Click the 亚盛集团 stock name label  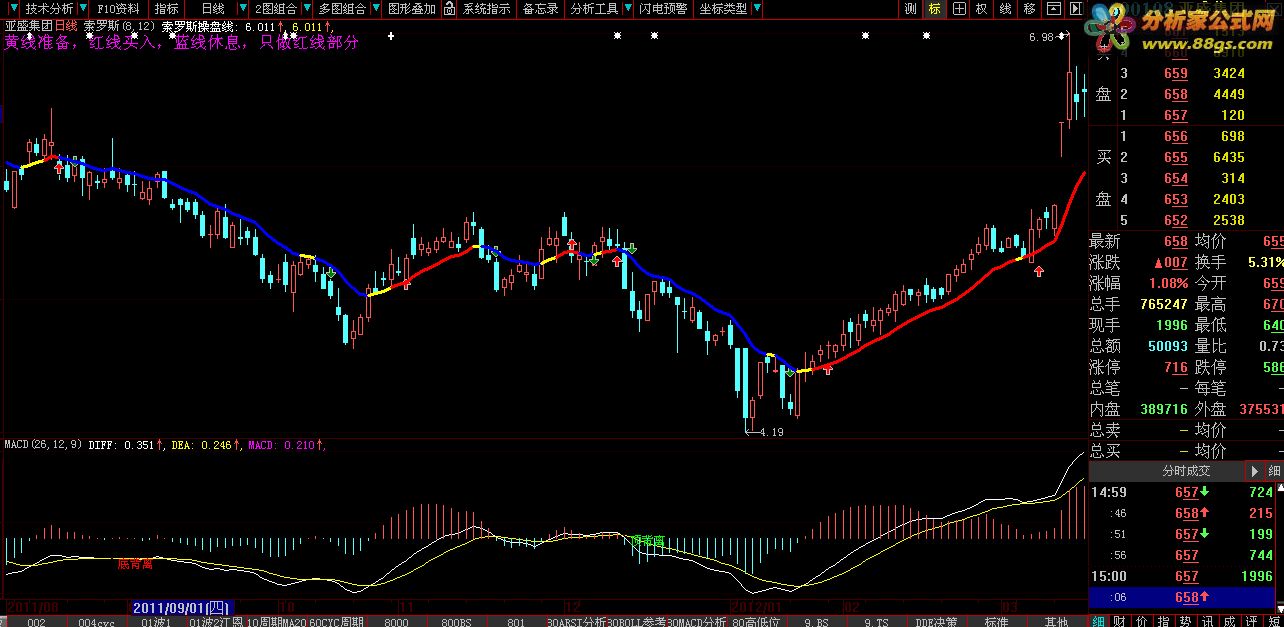(27, 25)
